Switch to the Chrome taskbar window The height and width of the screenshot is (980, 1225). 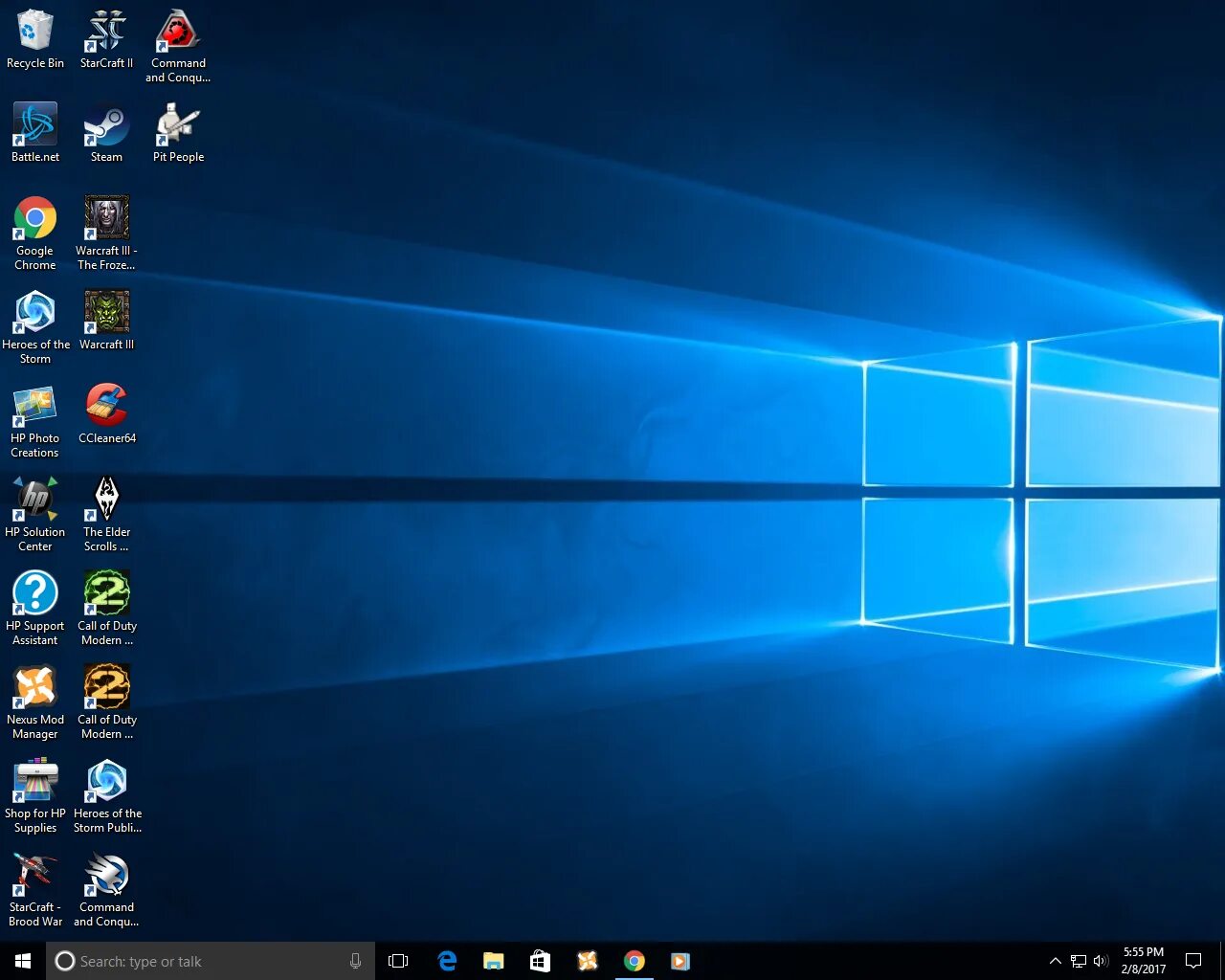634,961
